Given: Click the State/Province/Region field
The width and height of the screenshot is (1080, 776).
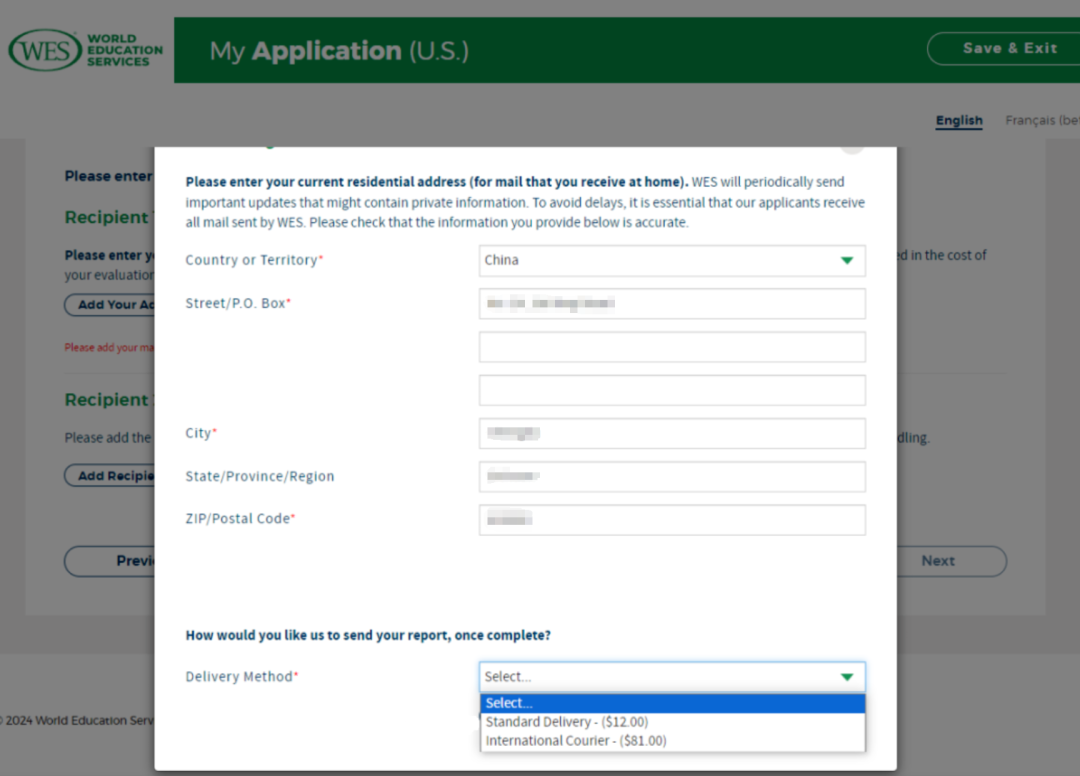Looking at the screenshot, I should point(671,477).
